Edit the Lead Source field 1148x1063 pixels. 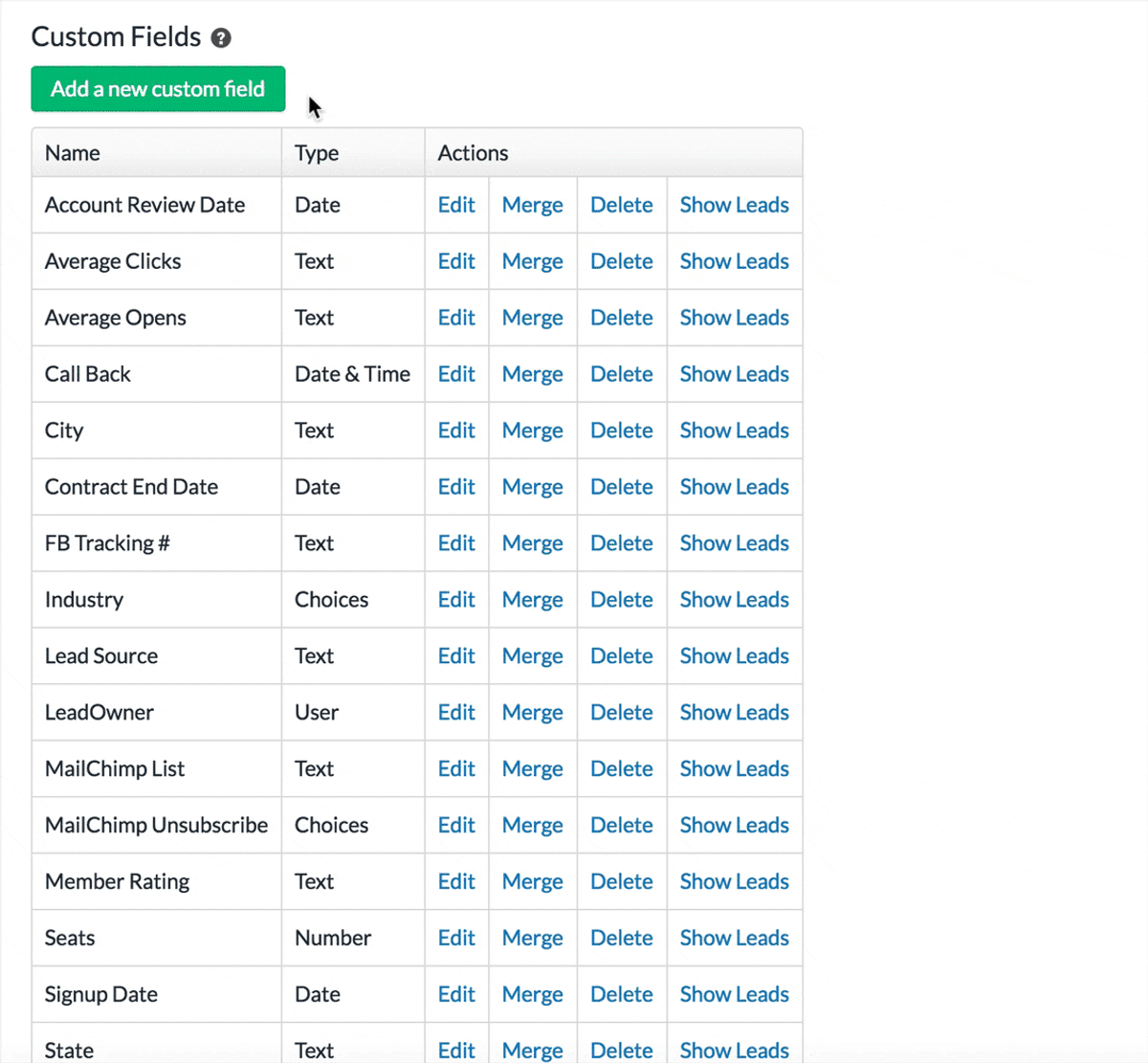pyautogui.click(x=456, y=656)
